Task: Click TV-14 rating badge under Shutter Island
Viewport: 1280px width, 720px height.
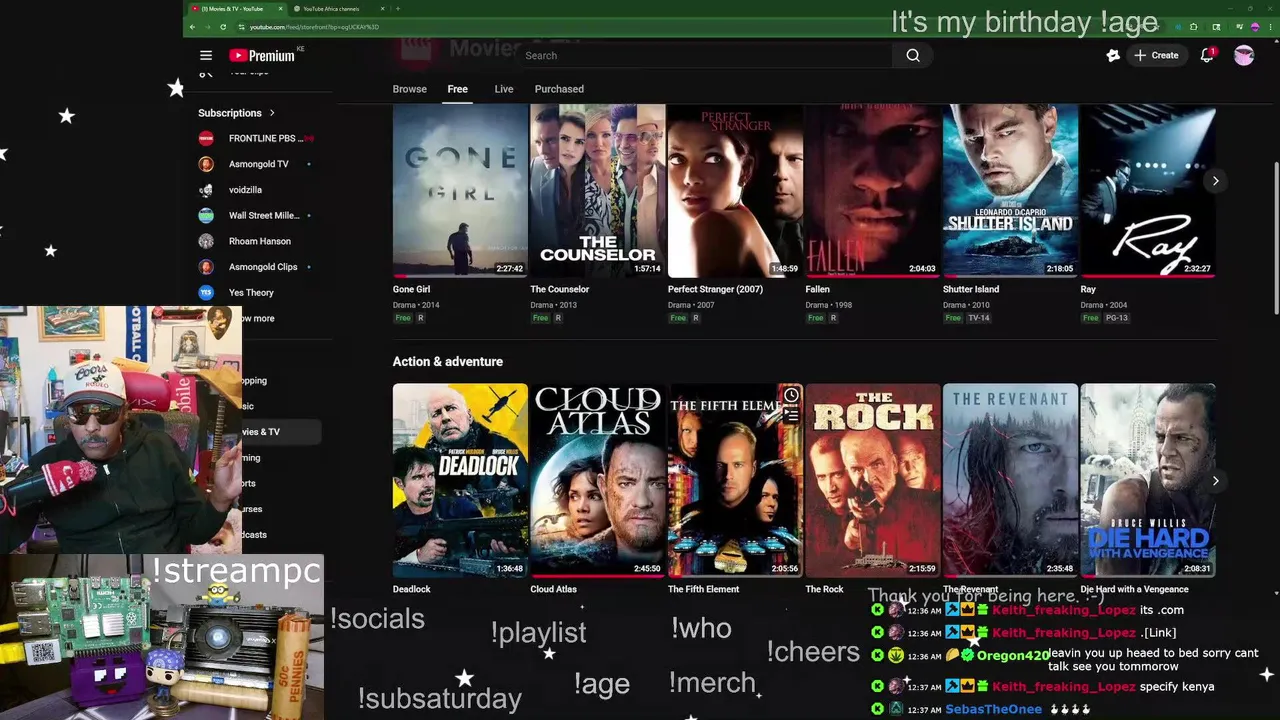Action: pyautogui.click(x=979, y=318)
